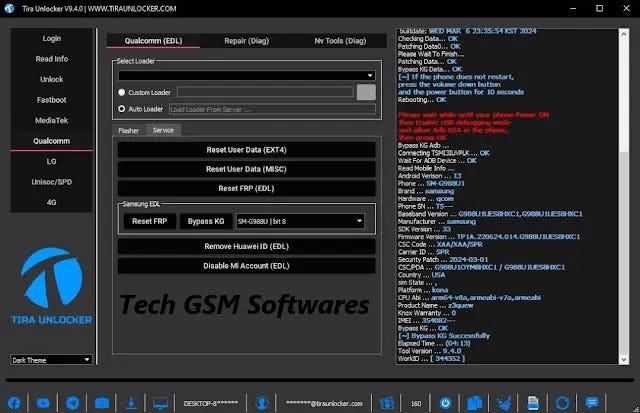The image size is (640, 413).
Task: Click the camera screenshot icon
Action: pos(102,403)
